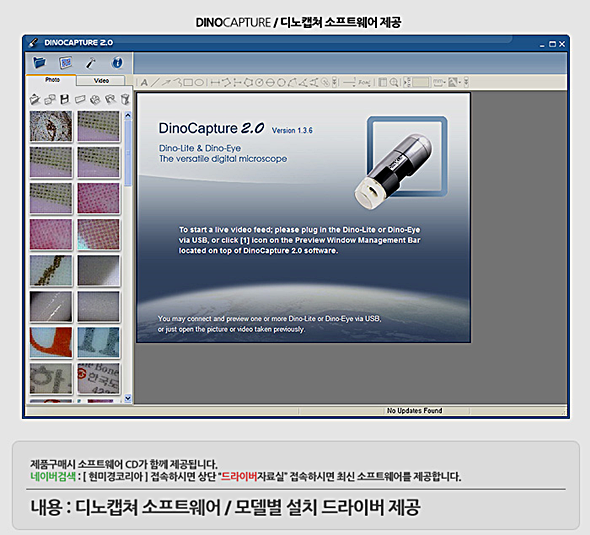590x535 pixels.
Task: Select the blue-gray printed letters thumbnail
Action: click(99, 342)
